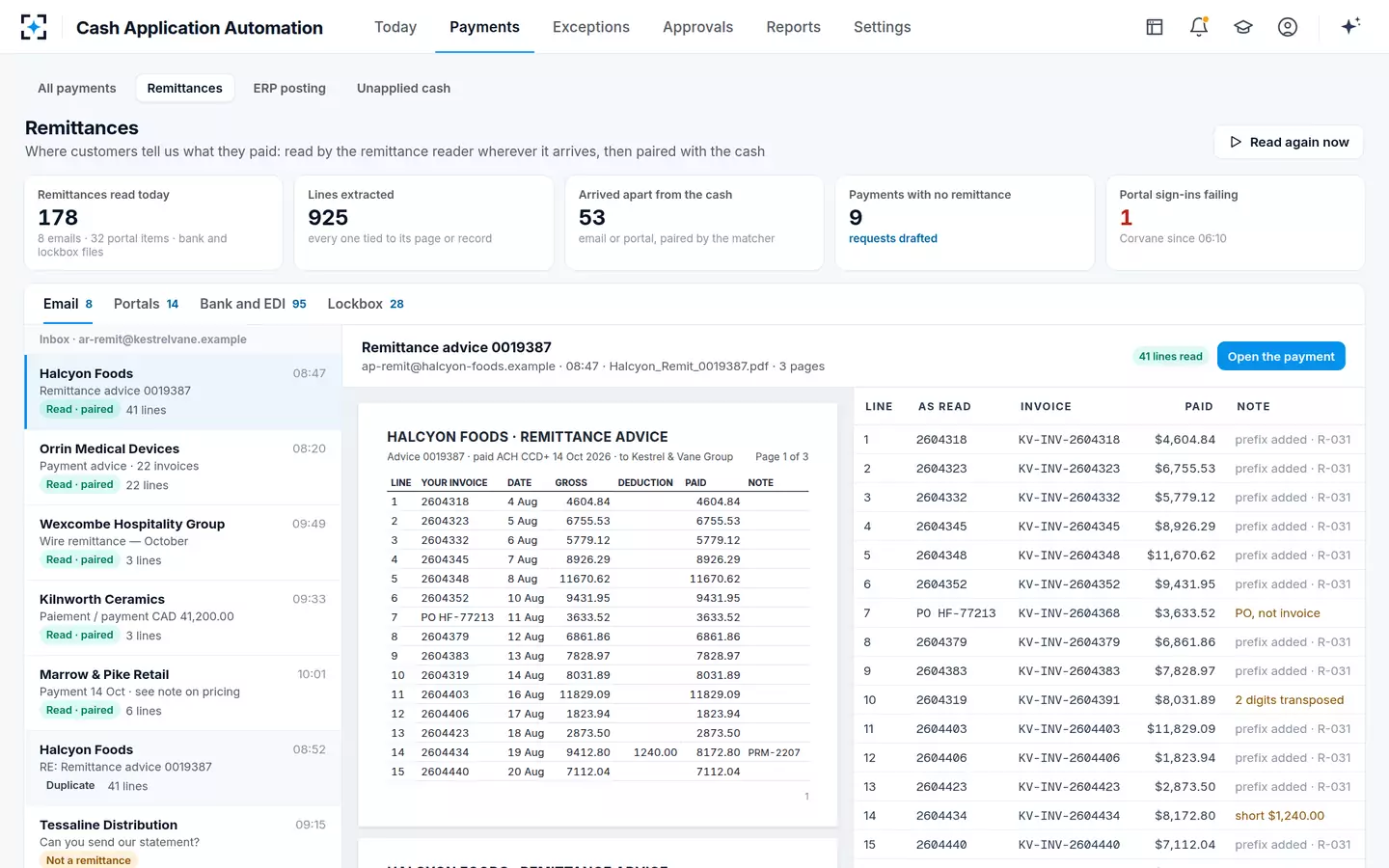The height and width of the screenshot is (868, 1389).
Task: Open the learning graduation cap icon
Action: pos(1243,27)
